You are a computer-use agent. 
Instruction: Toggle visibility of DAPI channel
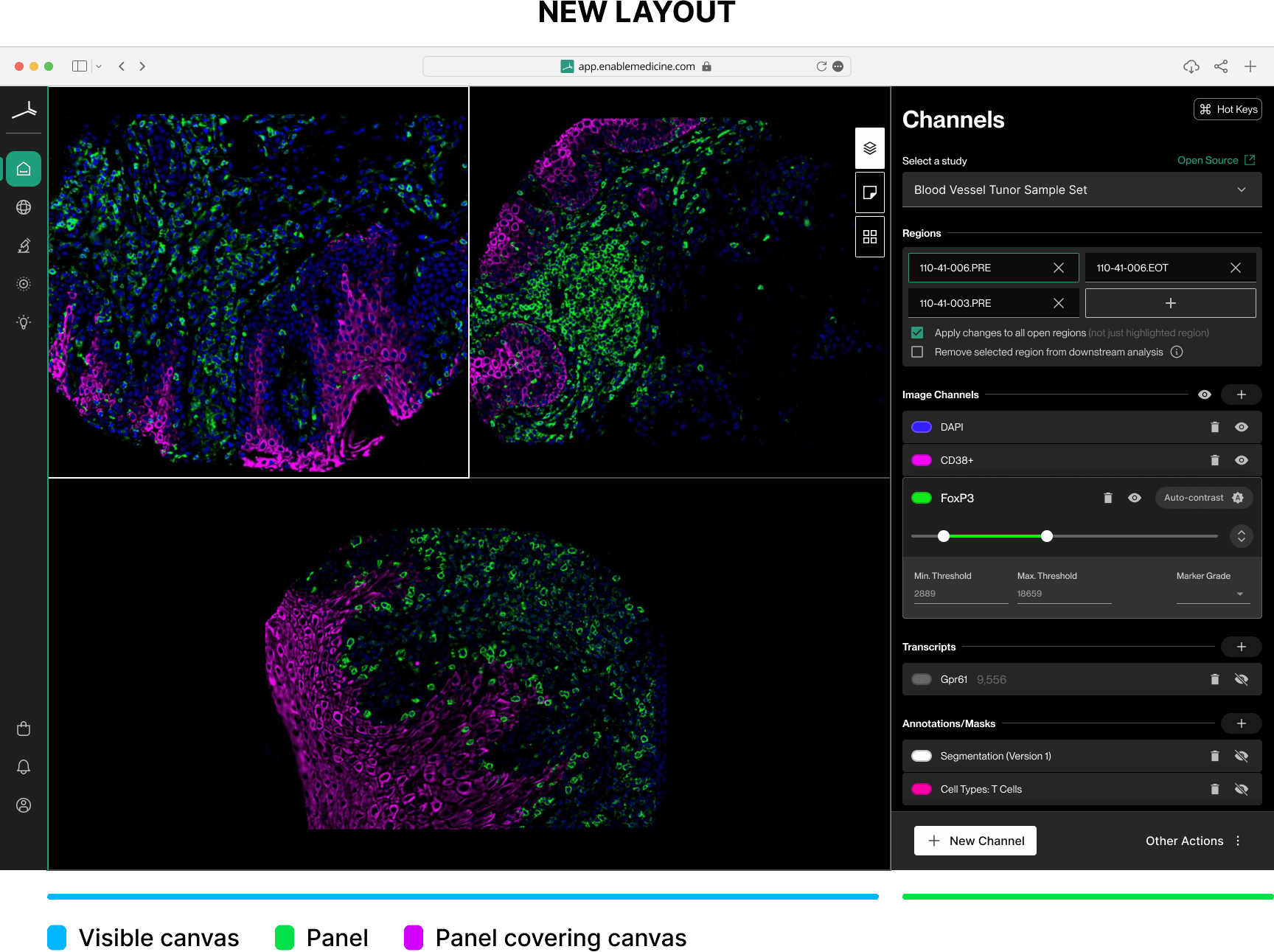point(1242,427)
